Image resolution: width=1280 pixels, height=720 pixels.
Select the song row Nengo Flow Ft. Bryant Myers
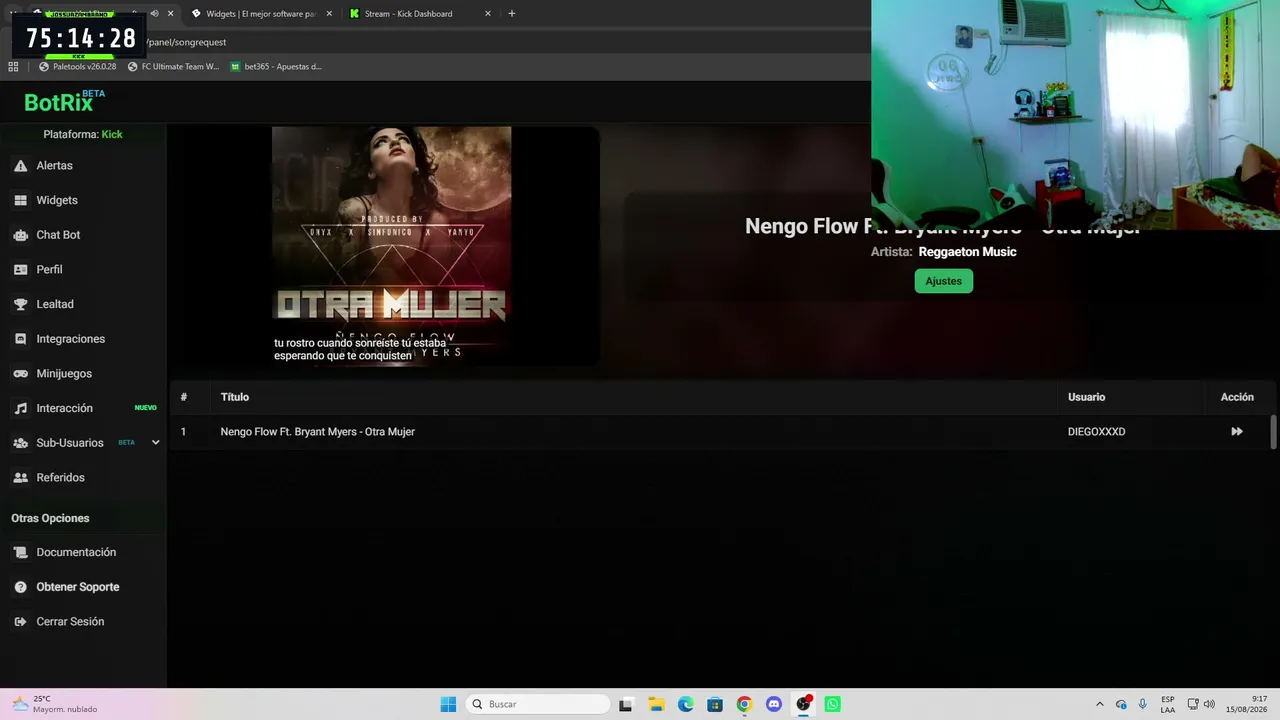point(722,432)
